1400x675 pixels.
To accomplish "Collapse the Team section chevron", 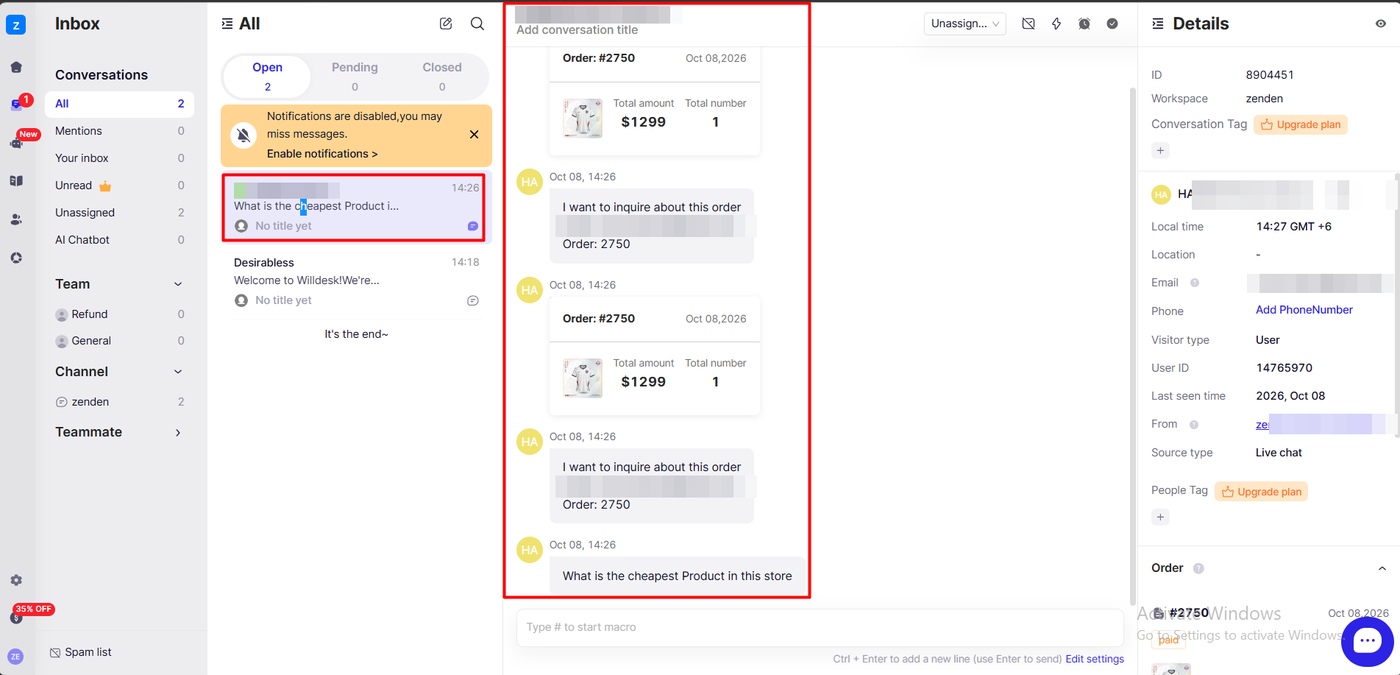I will coord(178,285).
